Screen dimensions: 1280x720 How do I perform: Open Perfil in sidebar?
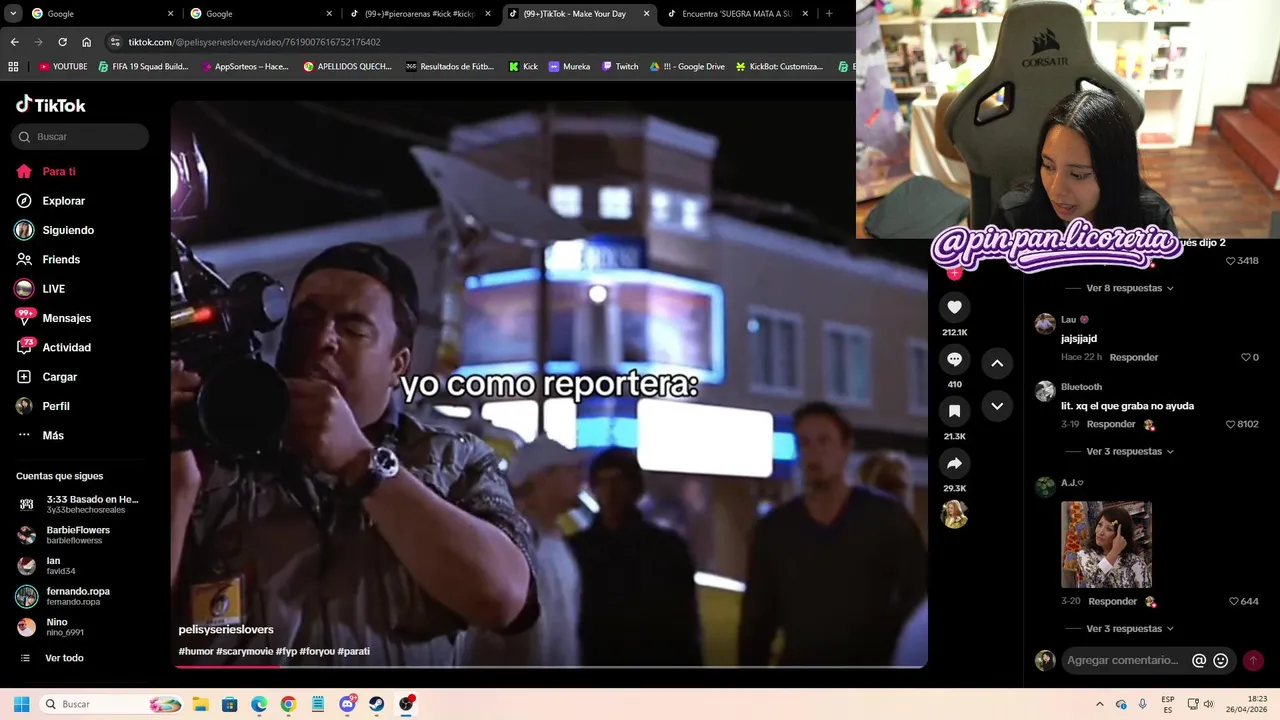43,406
